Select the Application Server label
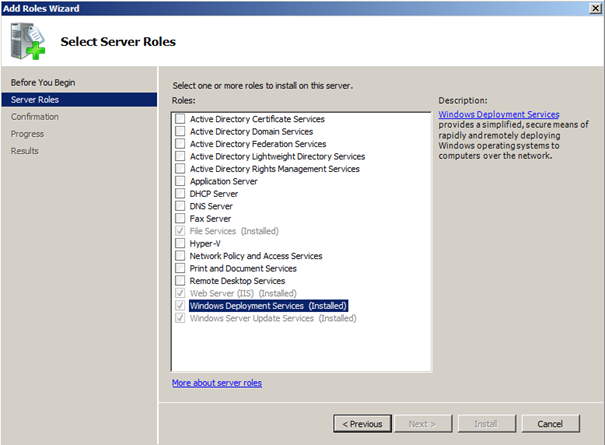This screenshot has height=445, width=605. pyautogui.click(x=223, y=181)
